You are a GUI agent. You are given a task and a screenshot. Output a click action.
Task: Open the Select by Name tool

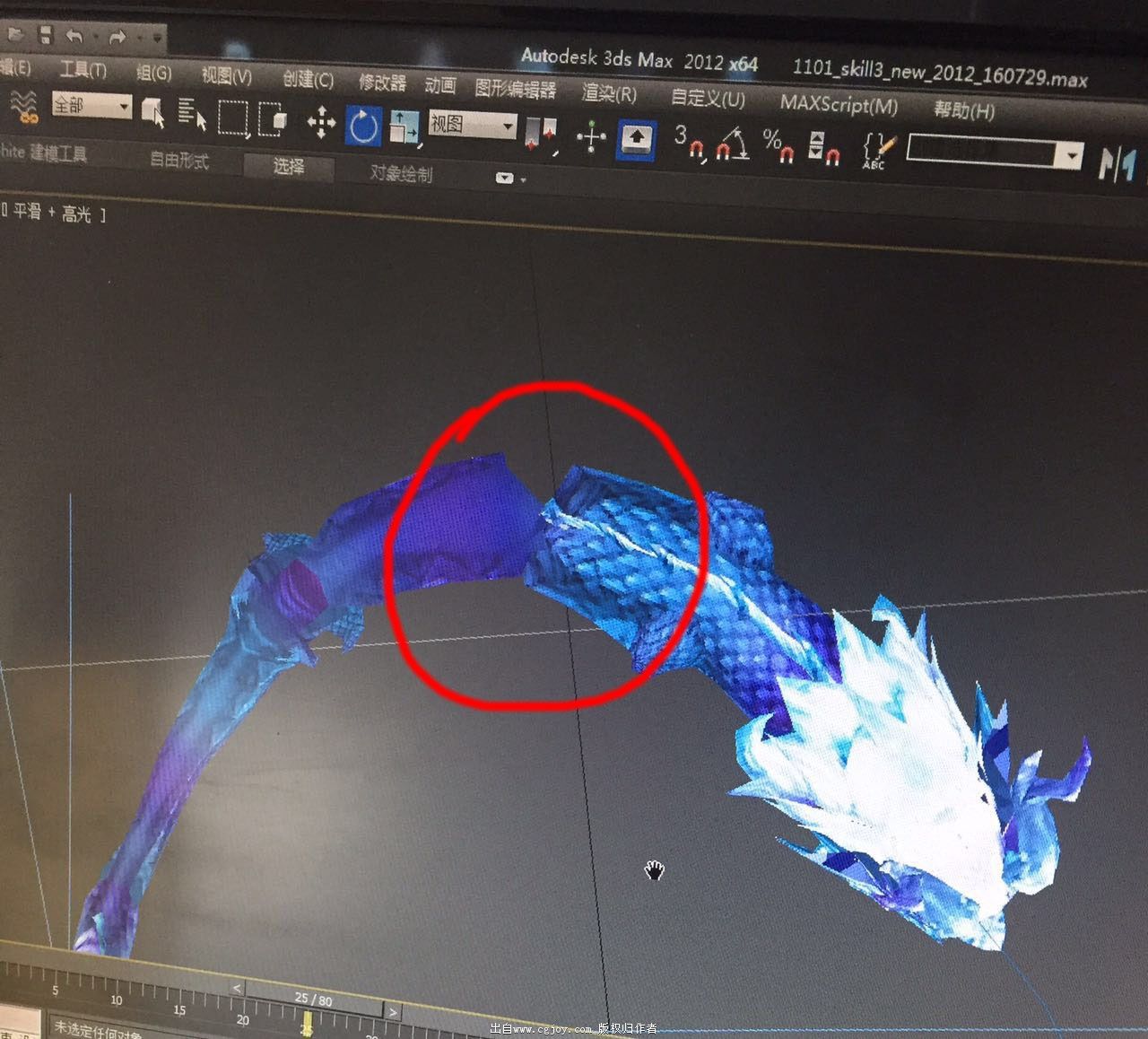click(x=192, y=114)
